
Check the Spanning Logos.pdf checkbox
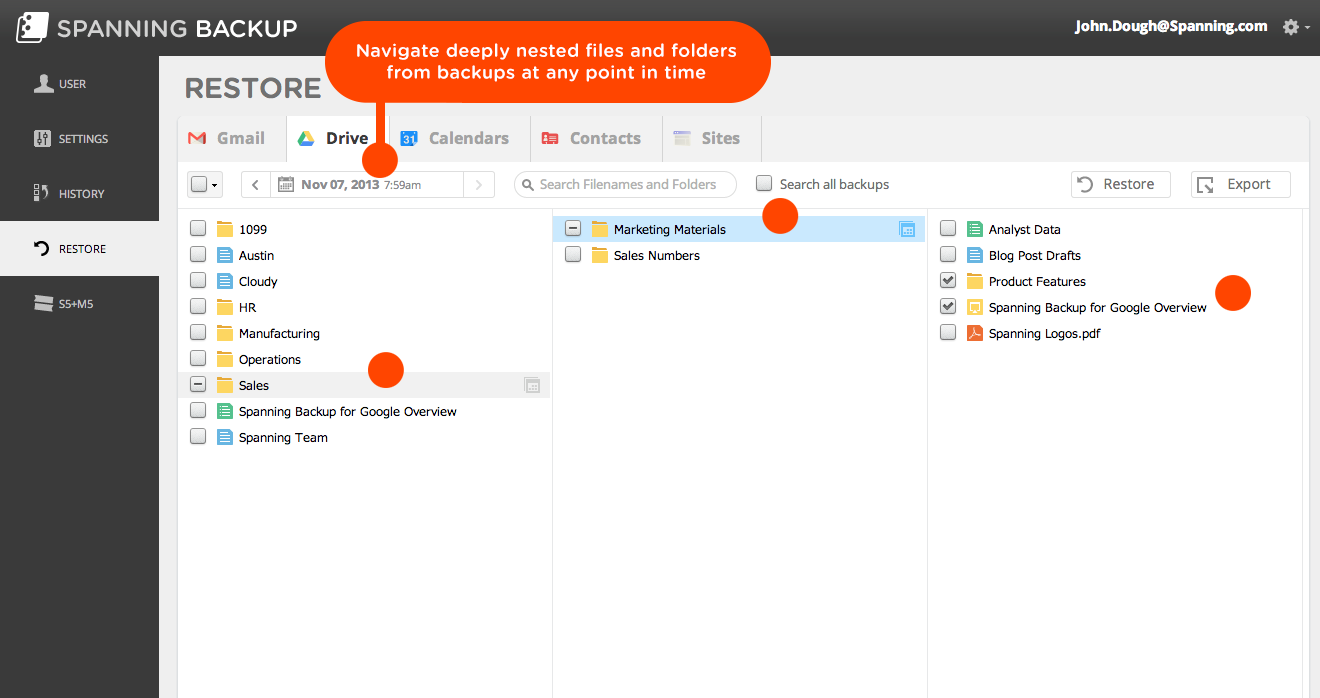(948, 333)
